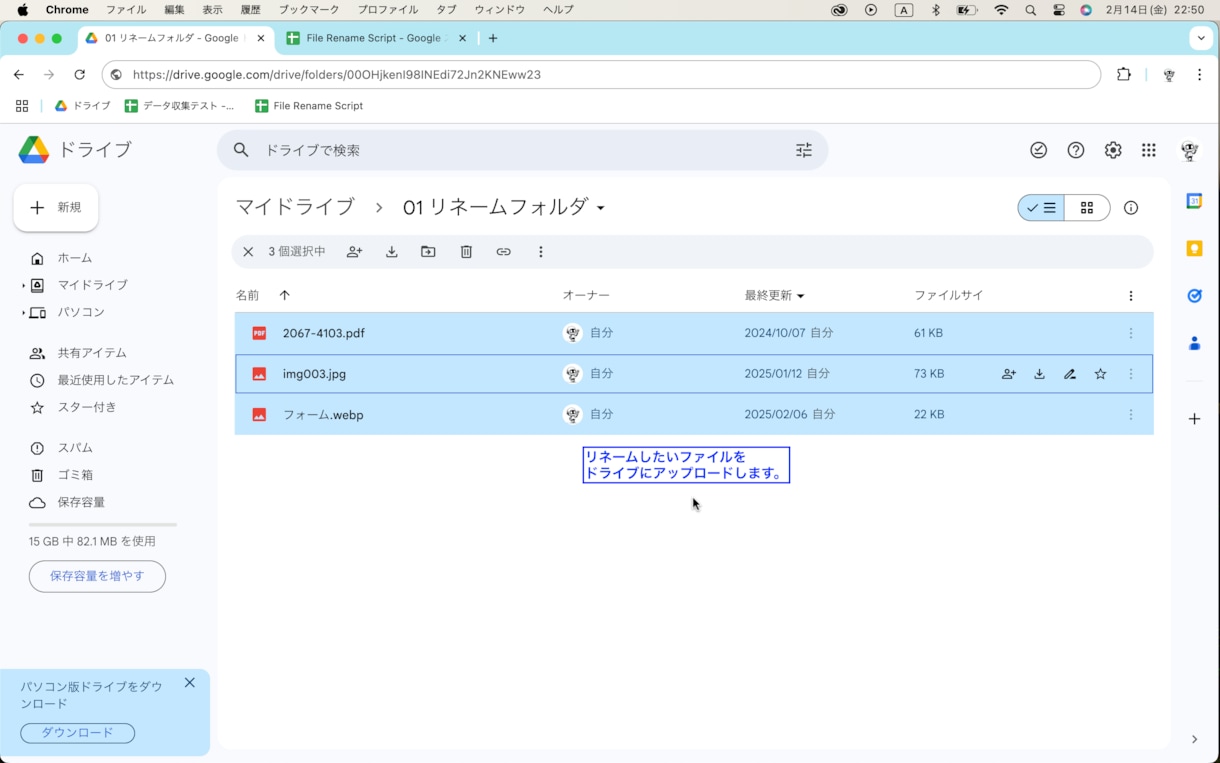The image size is (1220, 763).
Task: Open more actions for img003.jpg
Action: pos(1131,374)
